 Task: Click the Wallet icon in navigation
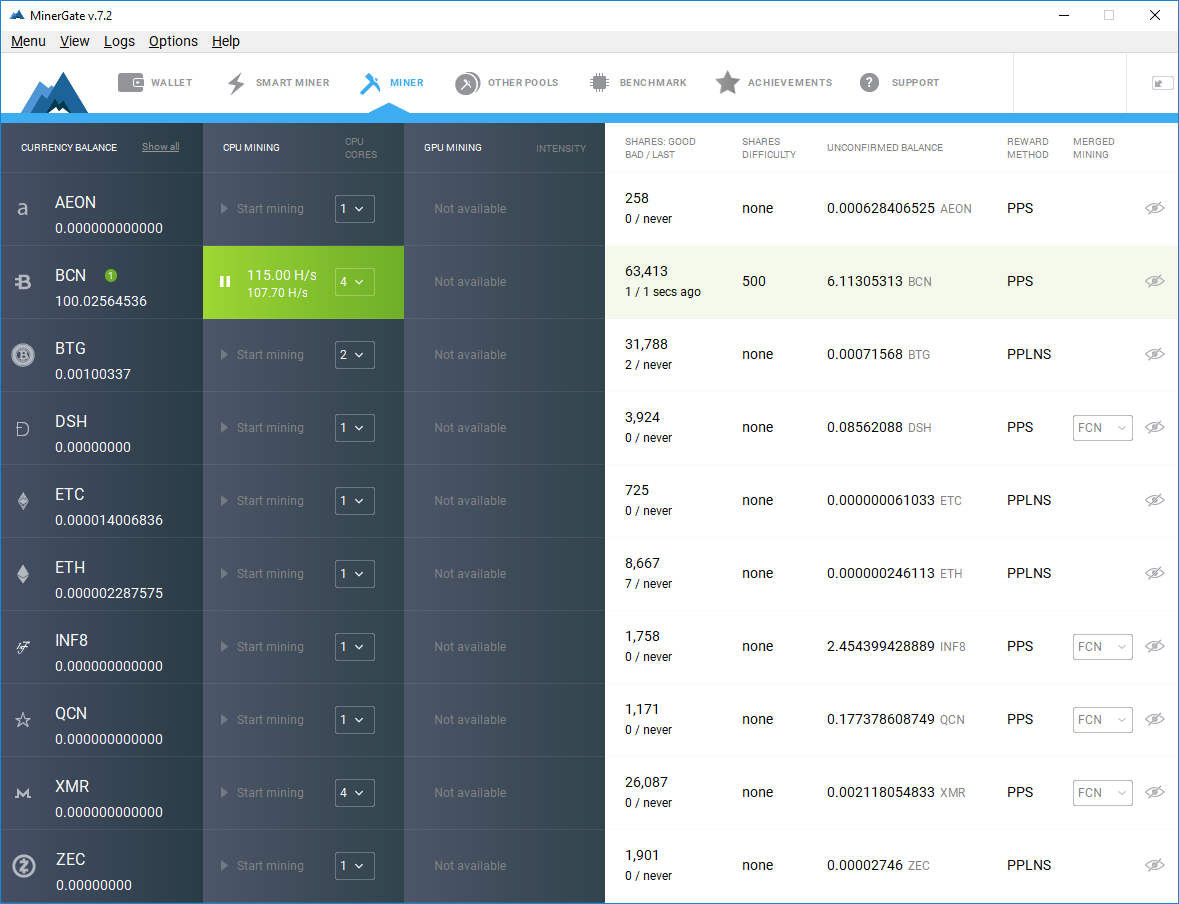(131, 82)
